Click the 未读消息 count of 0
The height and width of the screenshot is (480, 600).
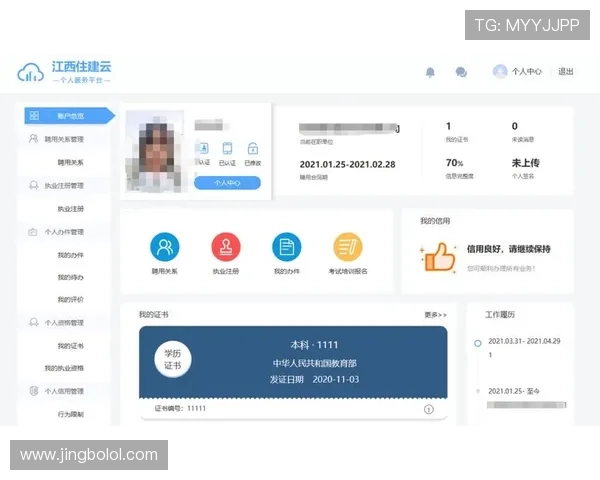pos(515,126)
